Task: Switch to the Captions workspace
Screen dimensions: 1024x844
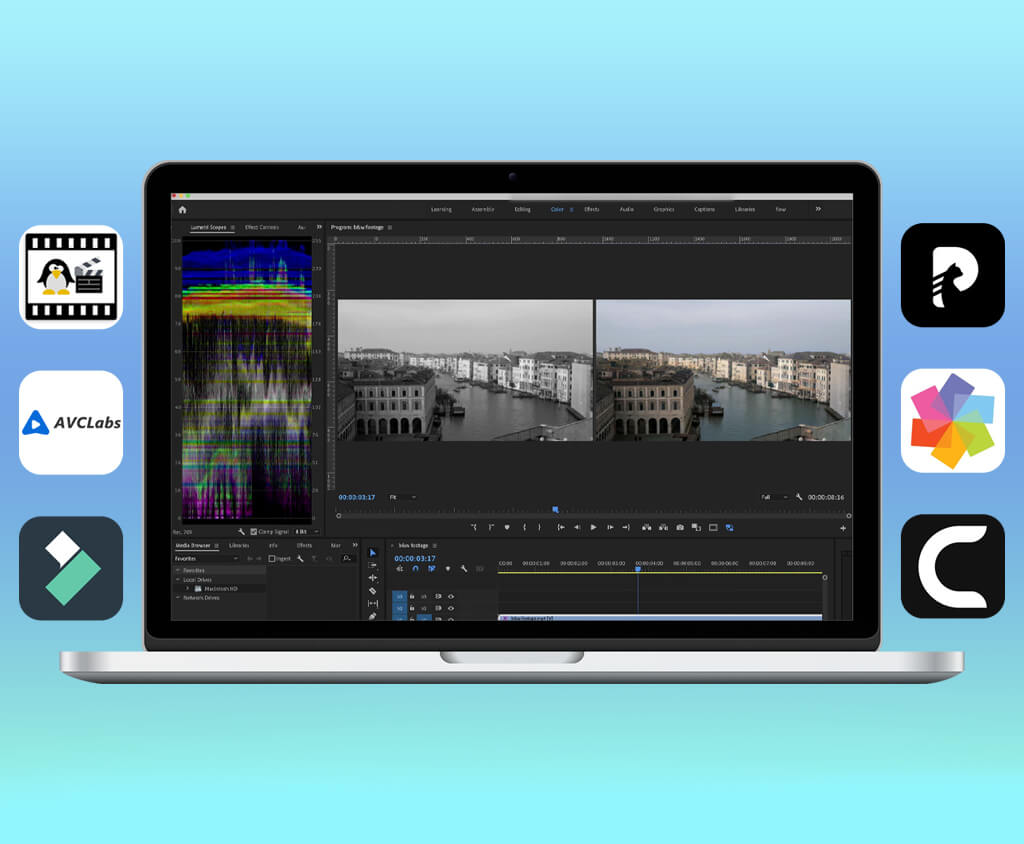Action: [x=704, y=210]
